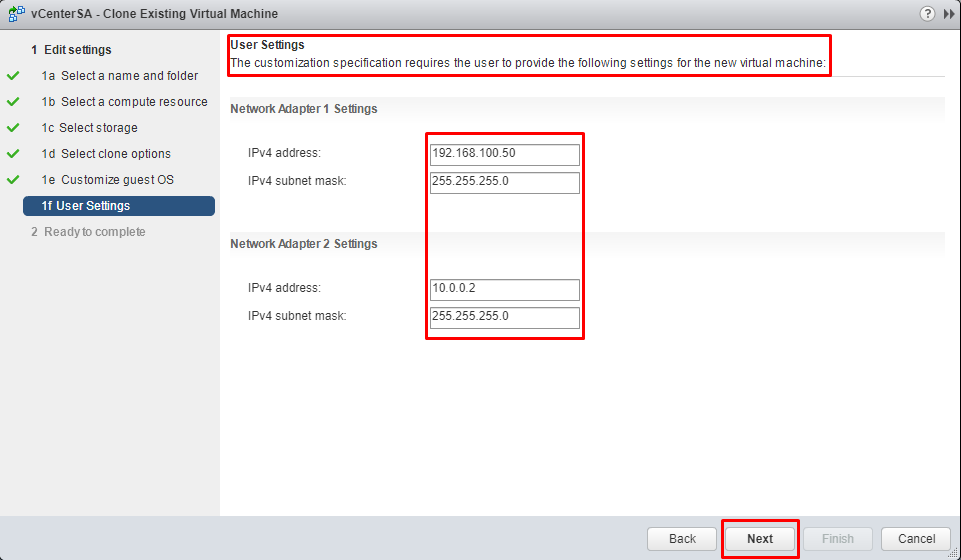The image size is (961, 560).
Task: Click the User Settings page title
Action: click(x=267, y=45)
